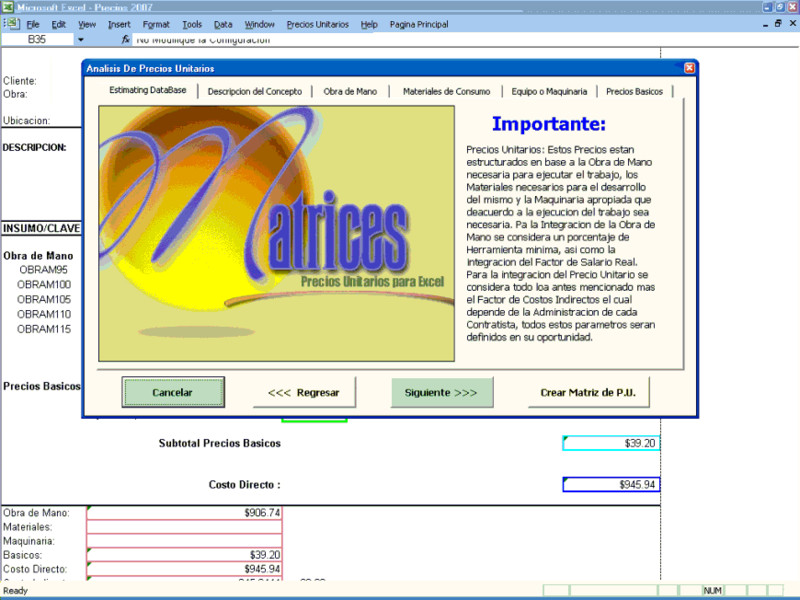Image resolution: width=800 pixels, height=600 pixels.
Task: Click the NUM indicator in status bar
Action: point(713,590)
